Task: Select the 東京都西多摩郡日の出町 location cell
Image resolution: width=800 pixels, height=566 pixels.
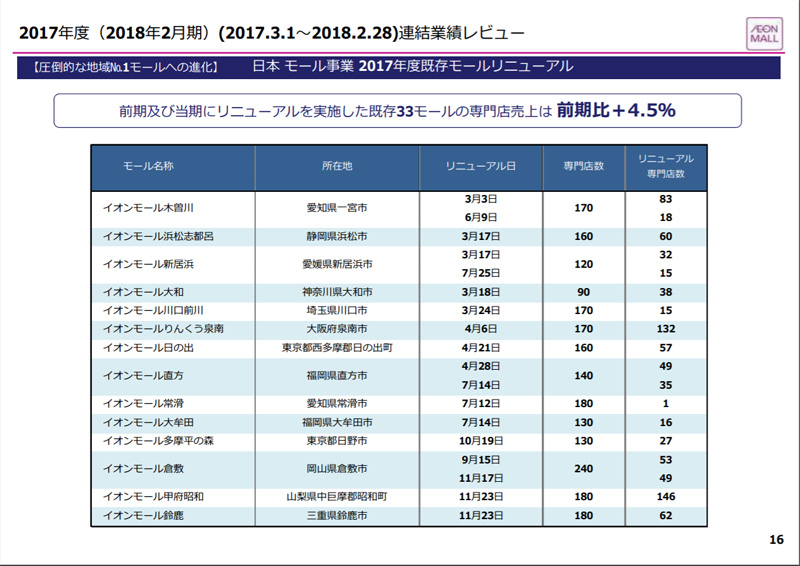Action: [337, 348]
